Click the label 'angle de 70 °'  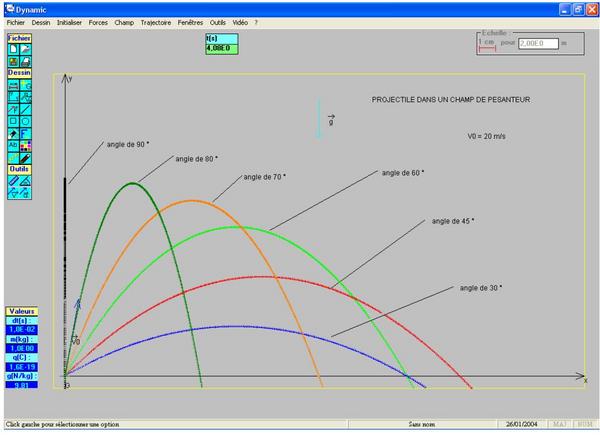click(265, 177)
